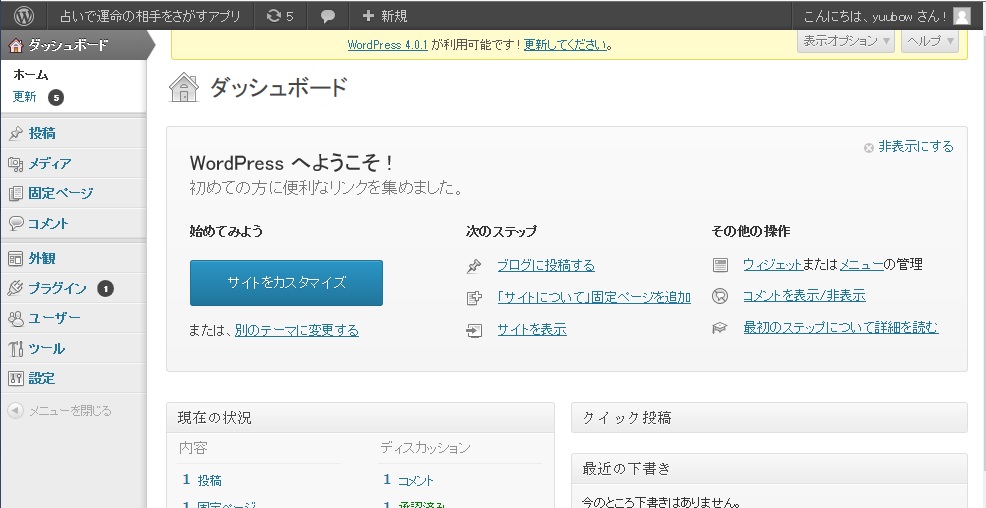Viewport: 986px width, 508px height.
Task: Open the 固定ページ sidebar menu
Action: [74, 193]
